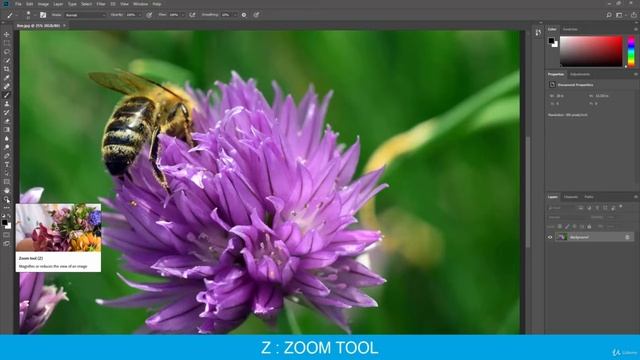Open the Layers panel options menu
Screen dimensions: 640x360
pos(636,197)
